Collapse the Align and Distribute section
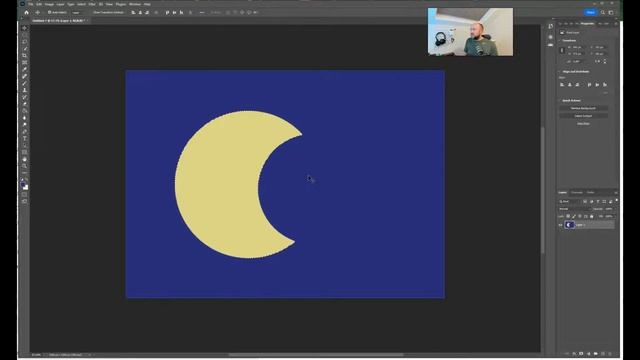Image resolution: width=640 pixels, height=360 pixels. coord(559,71)
